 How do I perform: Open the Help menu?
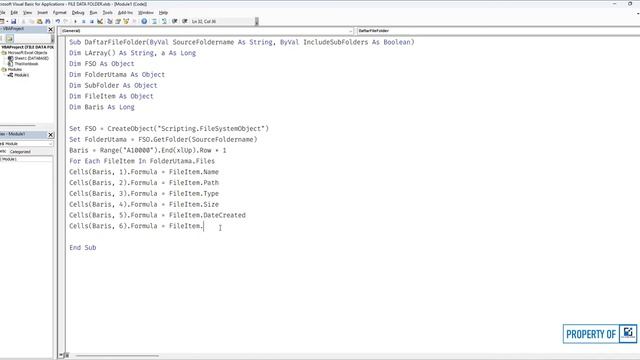(x=163, y=13)
